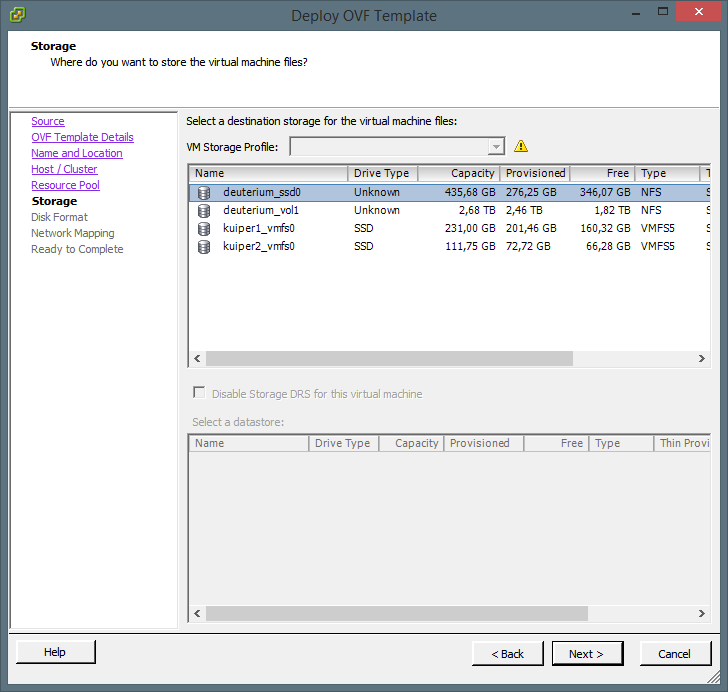Click the Help button

(x=55, y=652)
